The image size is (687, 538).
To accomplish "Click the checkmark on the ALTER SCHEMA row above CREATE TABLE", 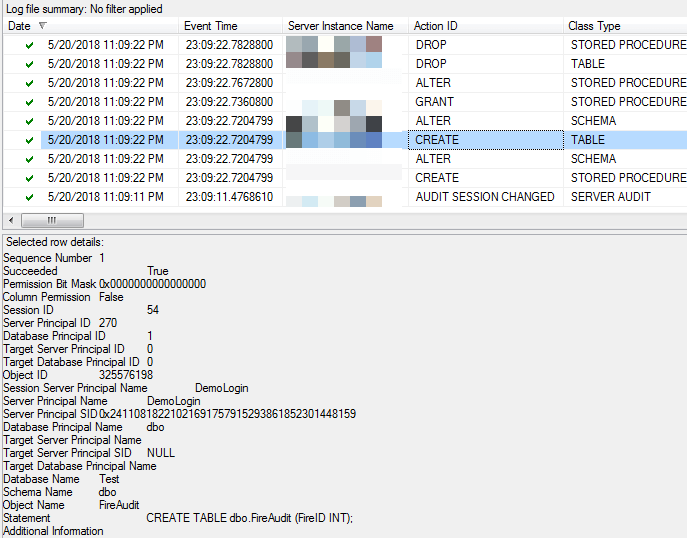I will click(x=30, y=121).
